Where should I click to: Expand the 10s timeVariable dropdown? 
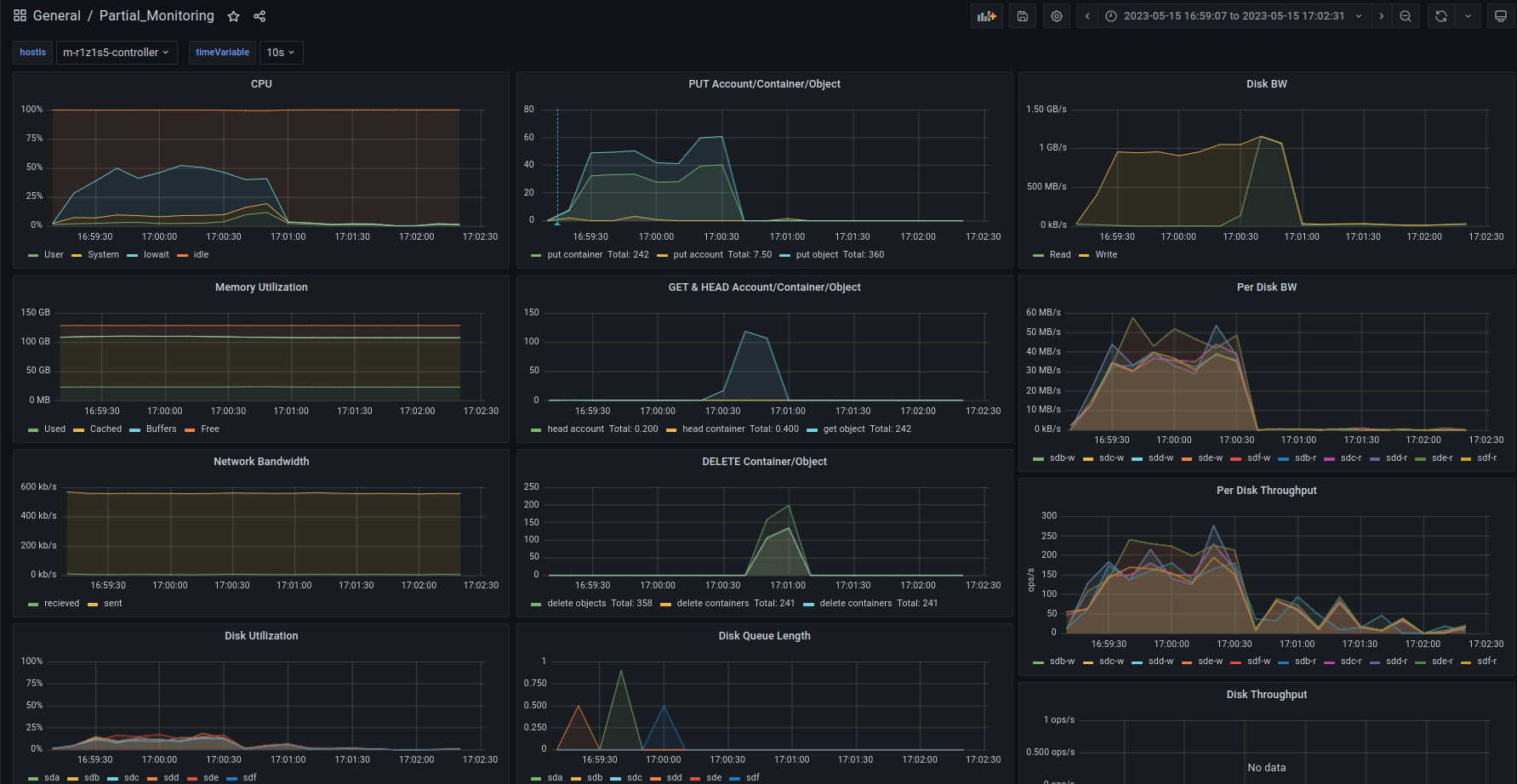(x=281, y=53)
